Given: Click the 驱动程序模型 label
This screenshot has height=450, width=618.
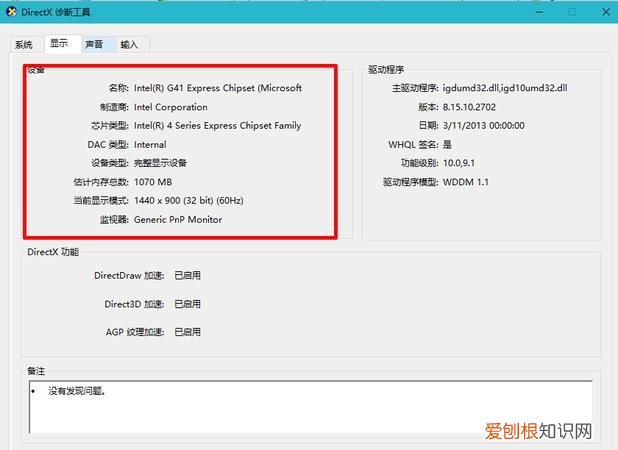Looking at the screenshot, I should pyautogui.click(x=411, y=182).
